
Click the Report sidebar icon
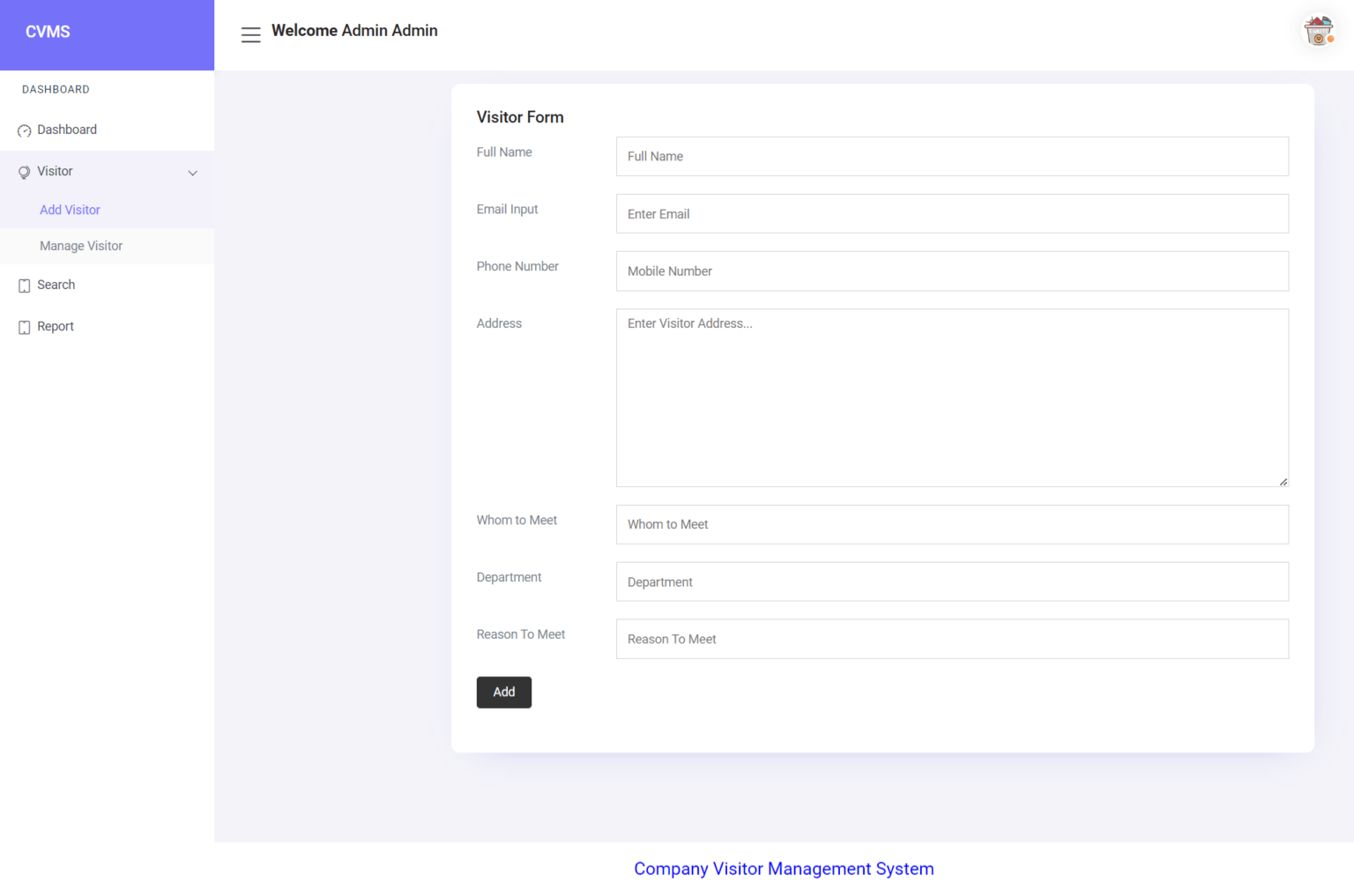click(x=23, y=326)
